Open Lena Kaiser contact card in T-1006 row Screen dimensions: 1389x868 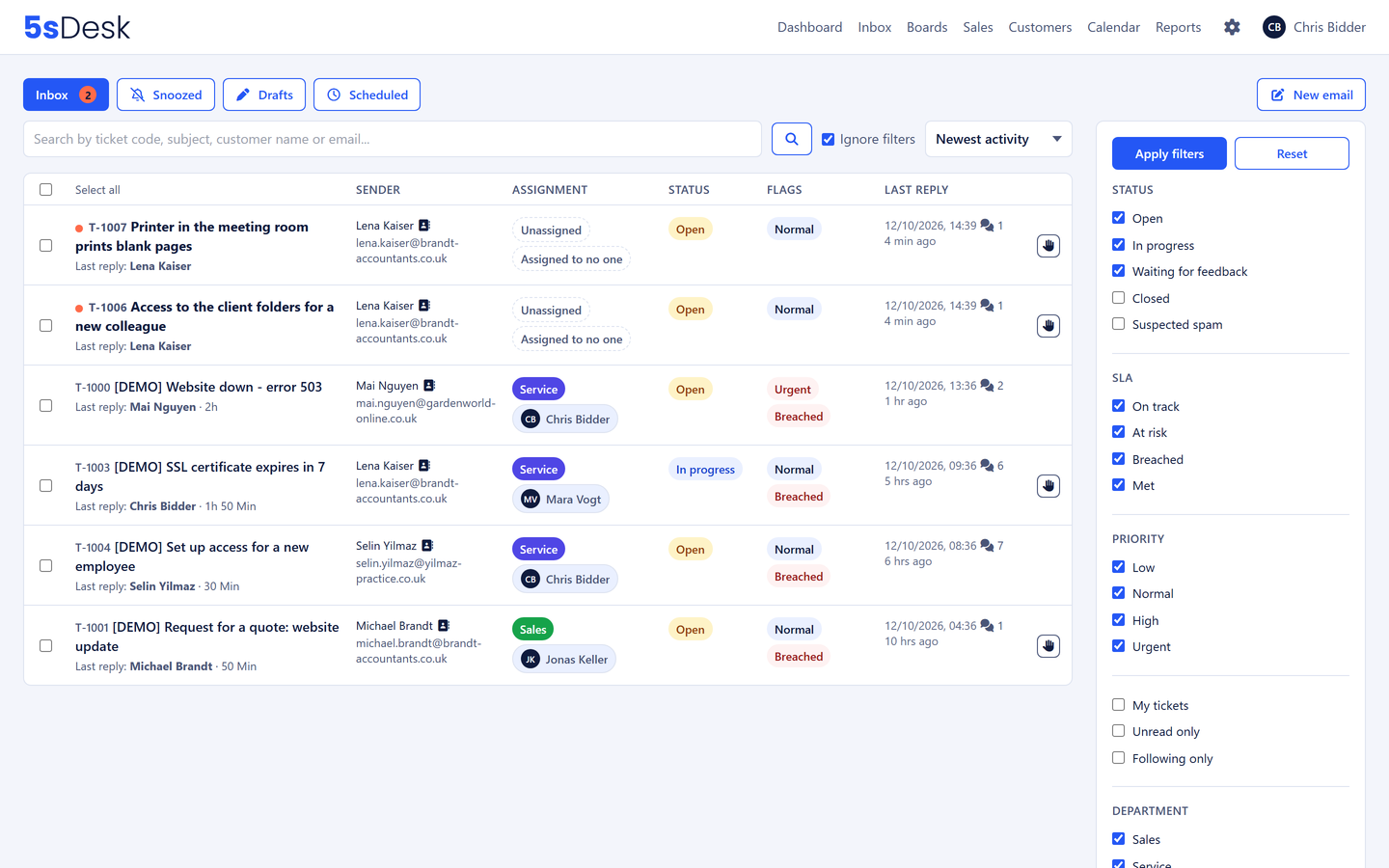tap(424, 306)
